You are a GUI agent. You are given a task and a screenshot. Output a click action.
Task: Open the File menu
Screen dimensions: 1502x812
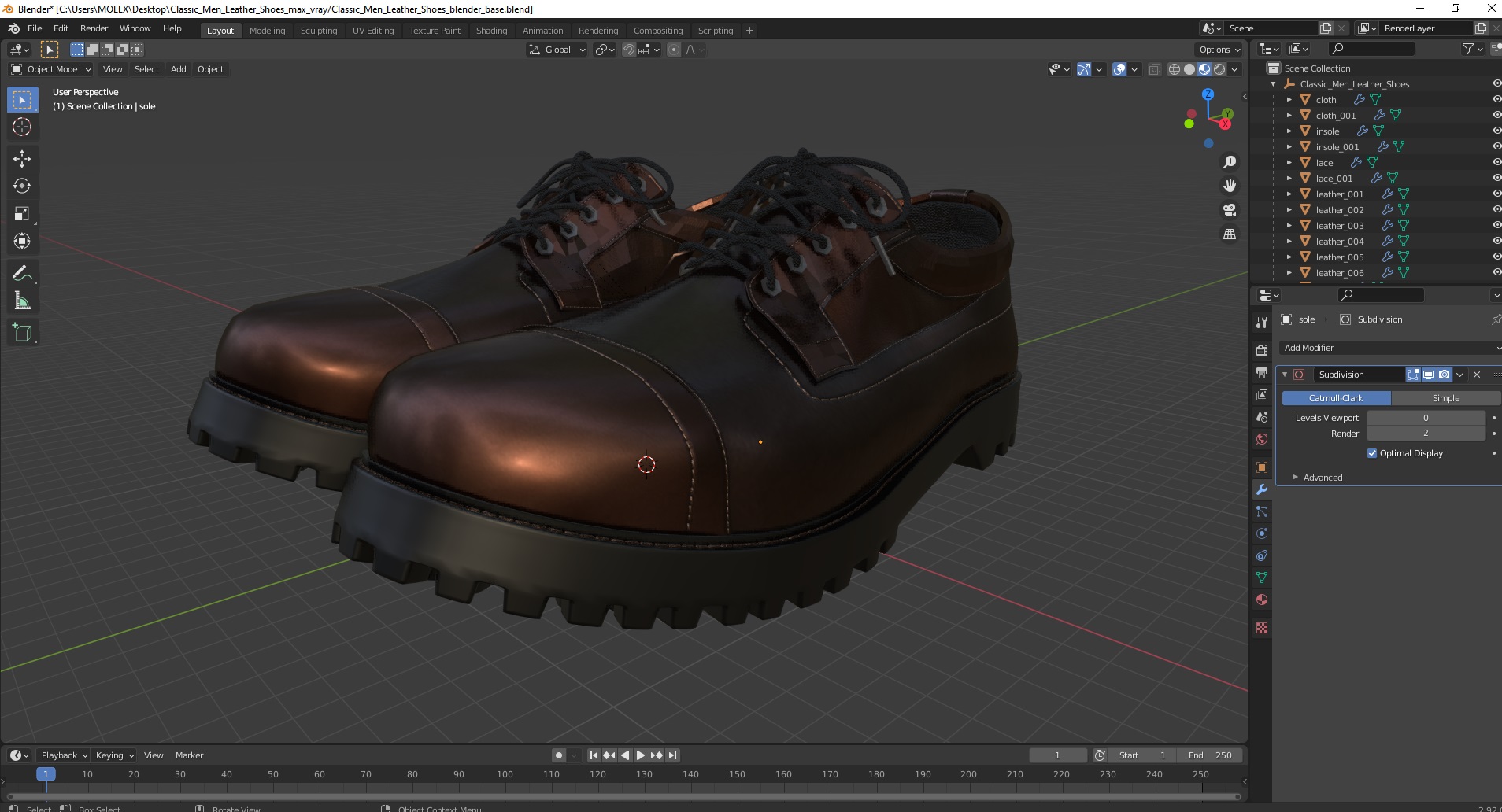click(x=35, y=28)
